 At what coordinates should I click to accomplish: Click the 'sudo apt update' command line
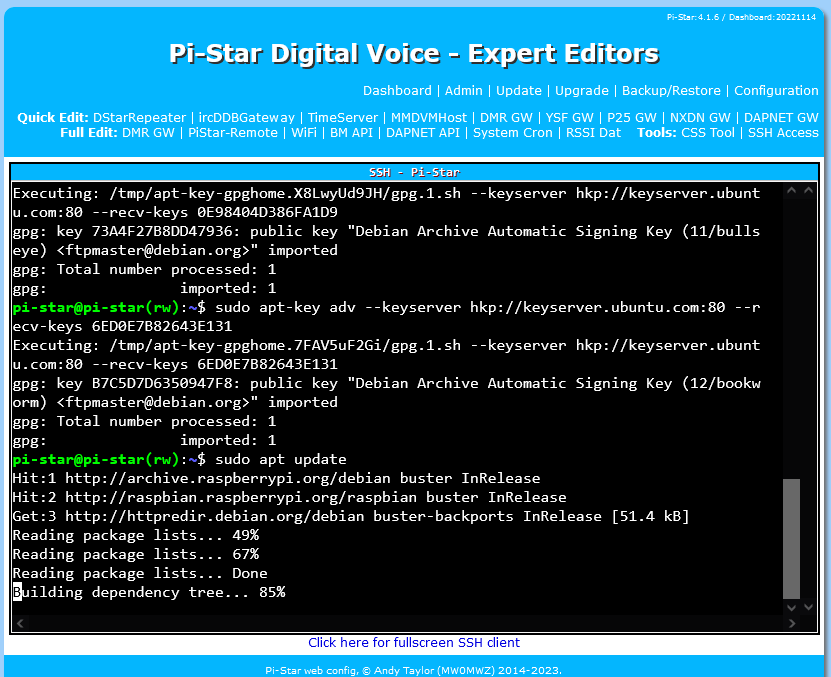180,459
